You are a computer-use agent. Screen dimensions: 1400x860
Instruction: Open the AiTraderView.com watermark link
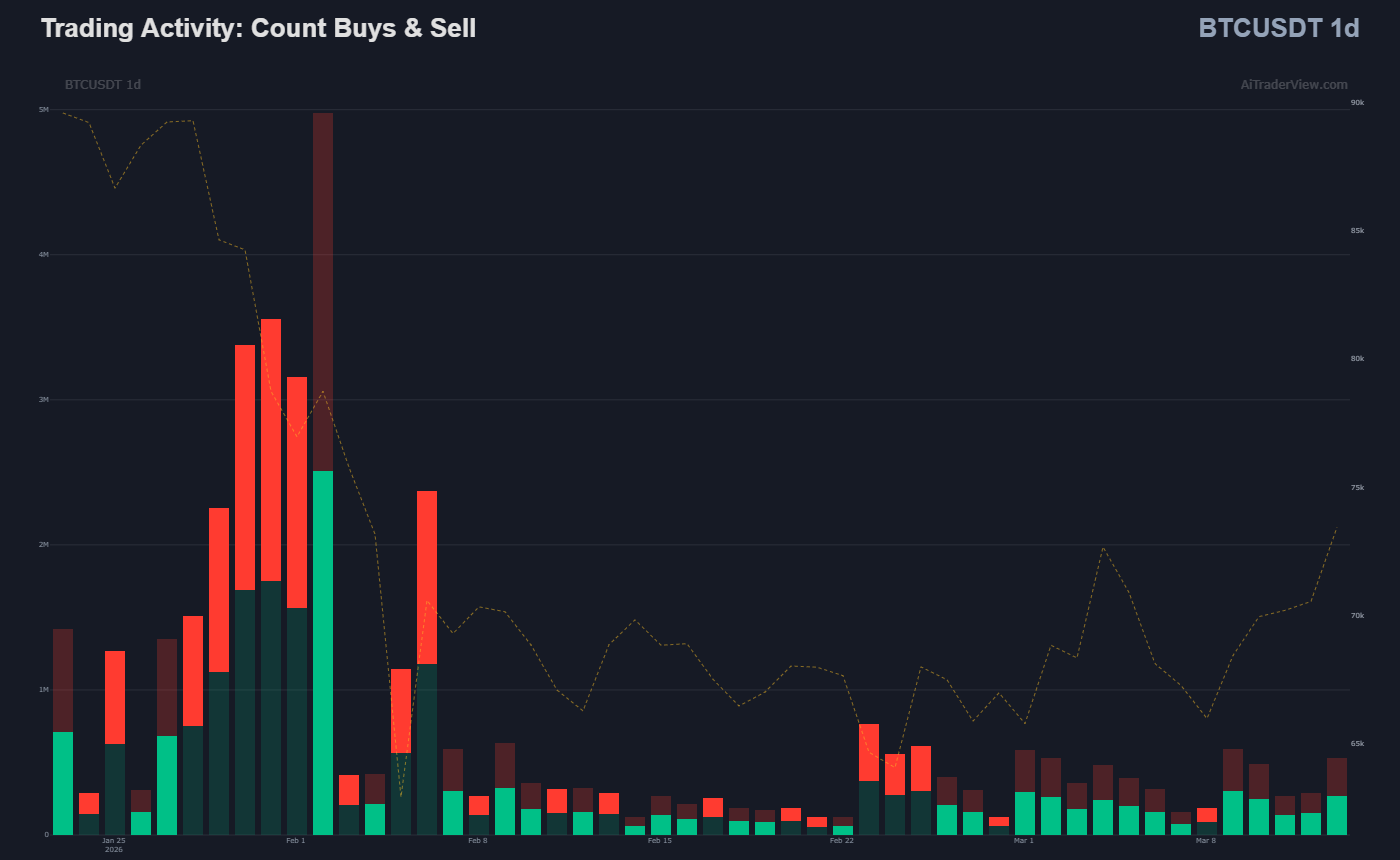[1293, 85]
